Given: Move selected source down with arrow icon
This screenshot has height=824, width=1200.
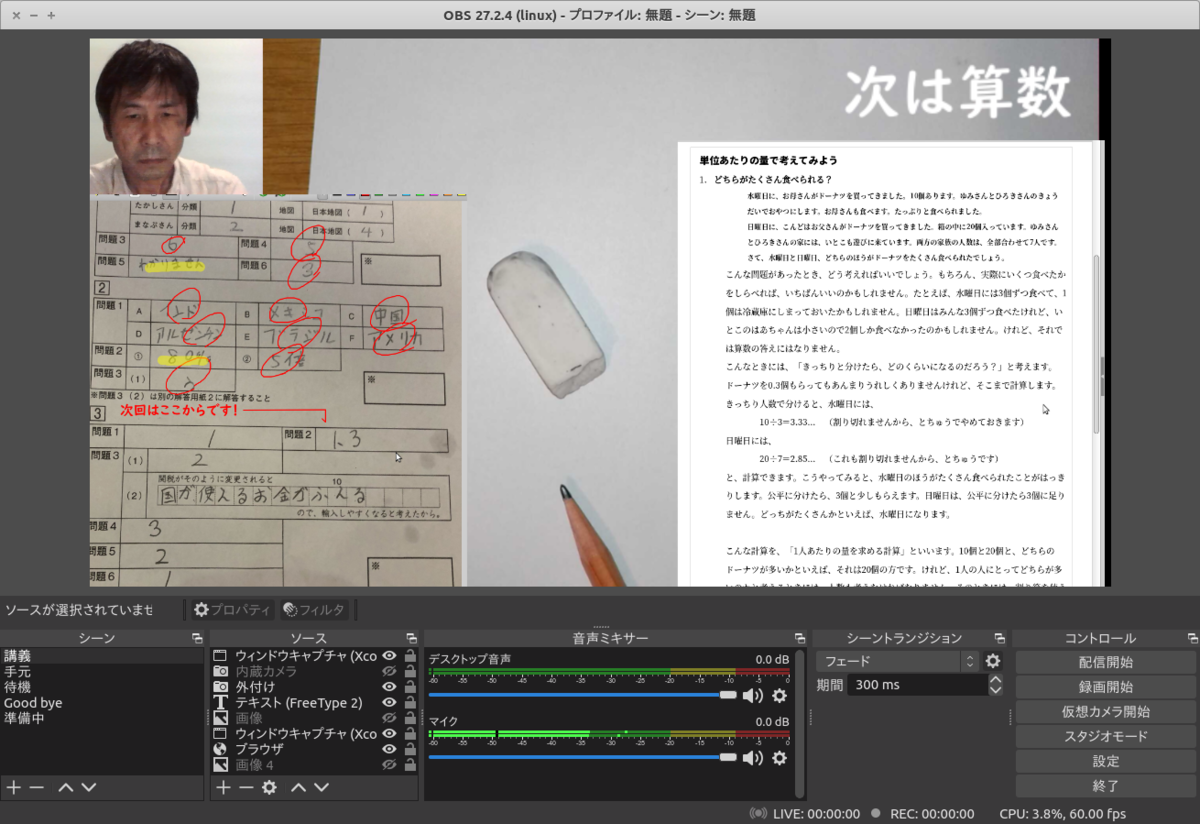Looking at the screenshot, I should 321,788.
